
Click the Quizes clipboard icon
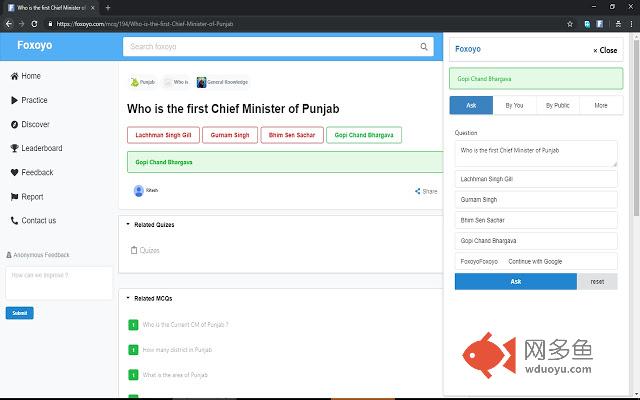coord(133,250)
